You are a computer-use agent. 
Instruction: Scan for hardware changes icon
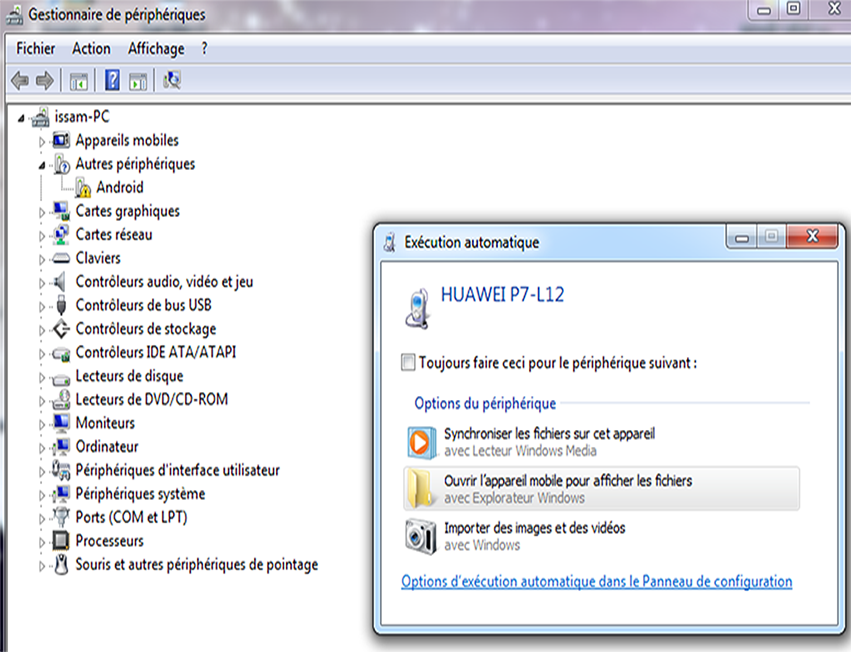(172, 80)
